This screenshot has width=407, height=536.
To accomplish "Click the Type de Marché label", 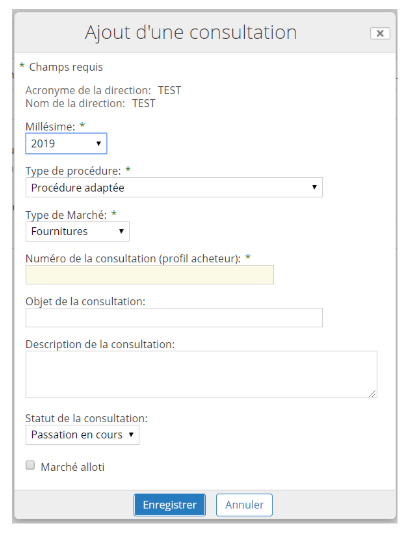I will 66,215.
